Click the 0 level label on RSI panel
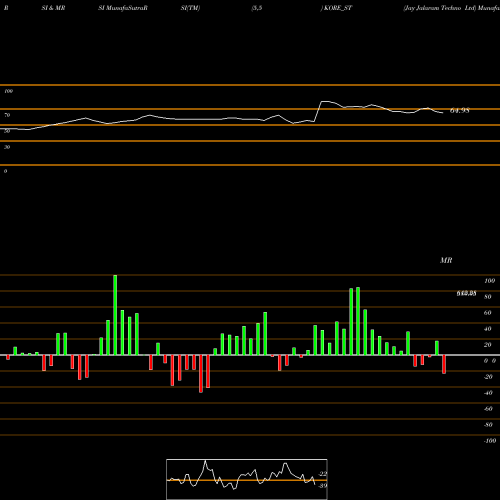The height and width of the screenshot is (500, 500). pyautogui.click(x=5, y=171)
